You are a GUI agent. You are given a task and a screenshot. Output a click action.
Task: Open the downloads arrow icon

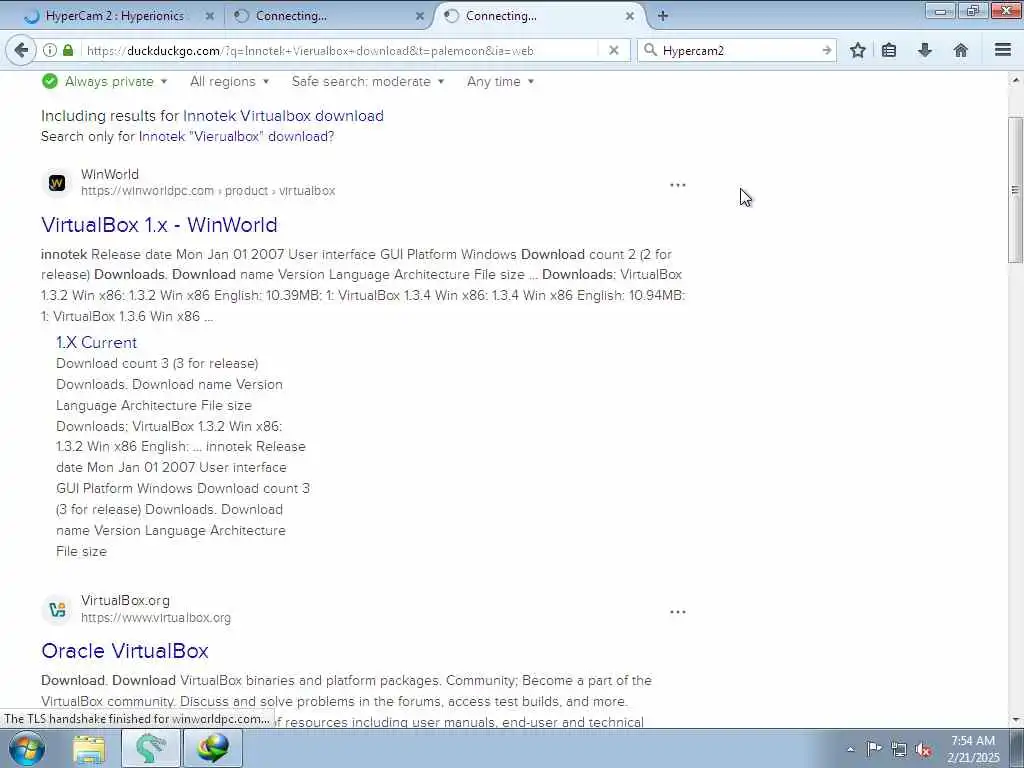pyautogui.click(x=925, y=50)
